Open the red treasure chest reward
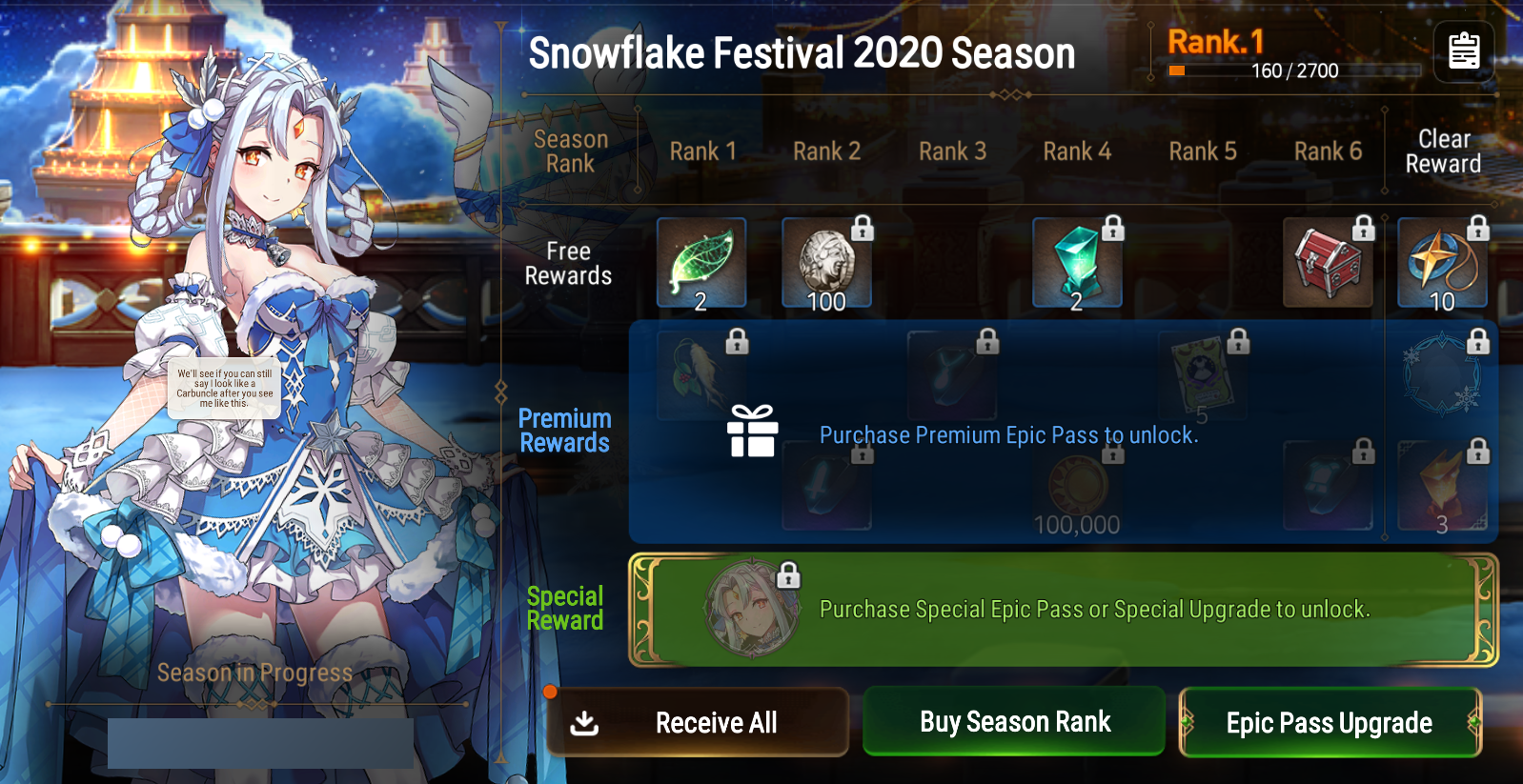 click(1328, 263)
